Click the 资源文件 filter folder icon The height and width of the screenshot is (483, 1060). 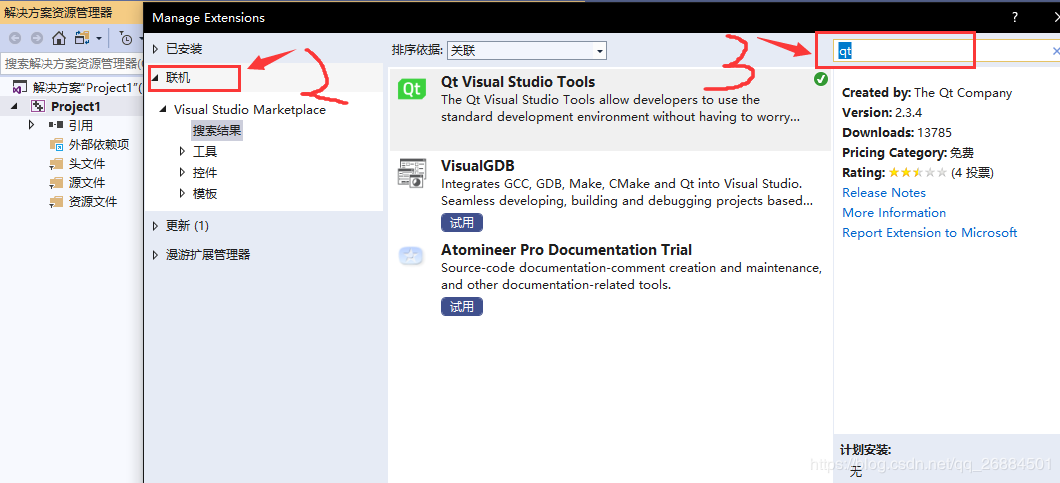click(57, 202)
